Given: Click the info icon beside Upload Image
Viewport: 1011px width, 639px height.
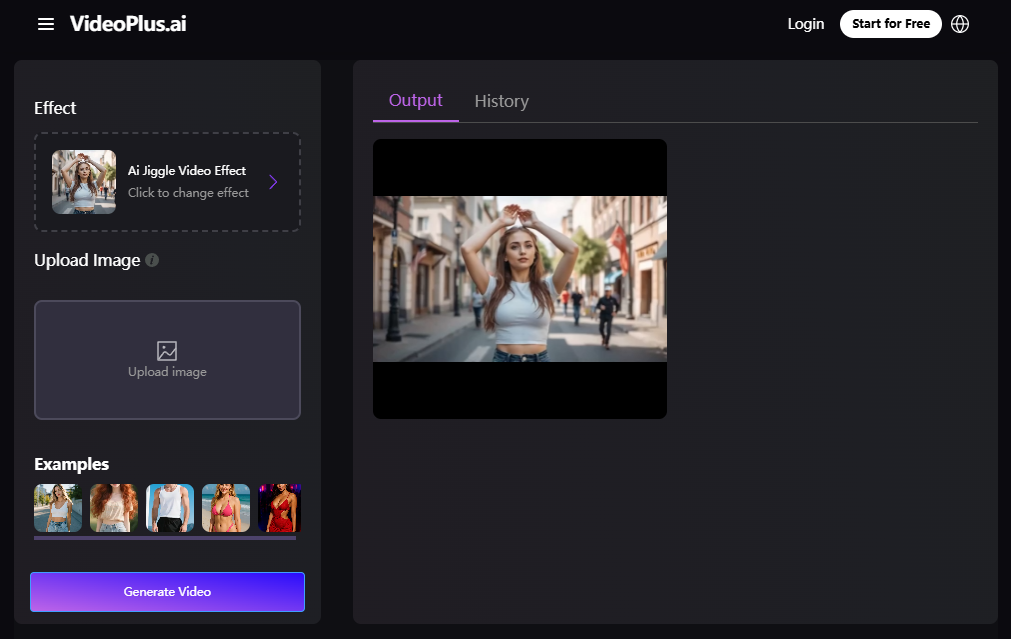Looking at the screenshot, I should point(152,260).
